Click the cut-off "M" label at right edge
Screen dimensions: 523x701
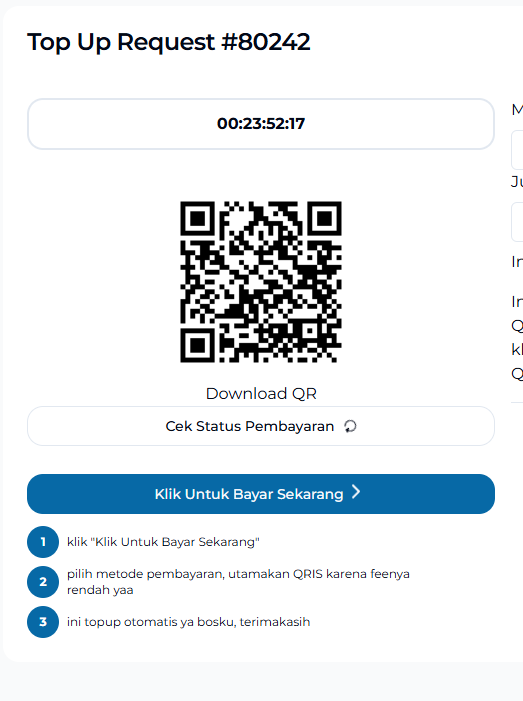coord(517,110)
